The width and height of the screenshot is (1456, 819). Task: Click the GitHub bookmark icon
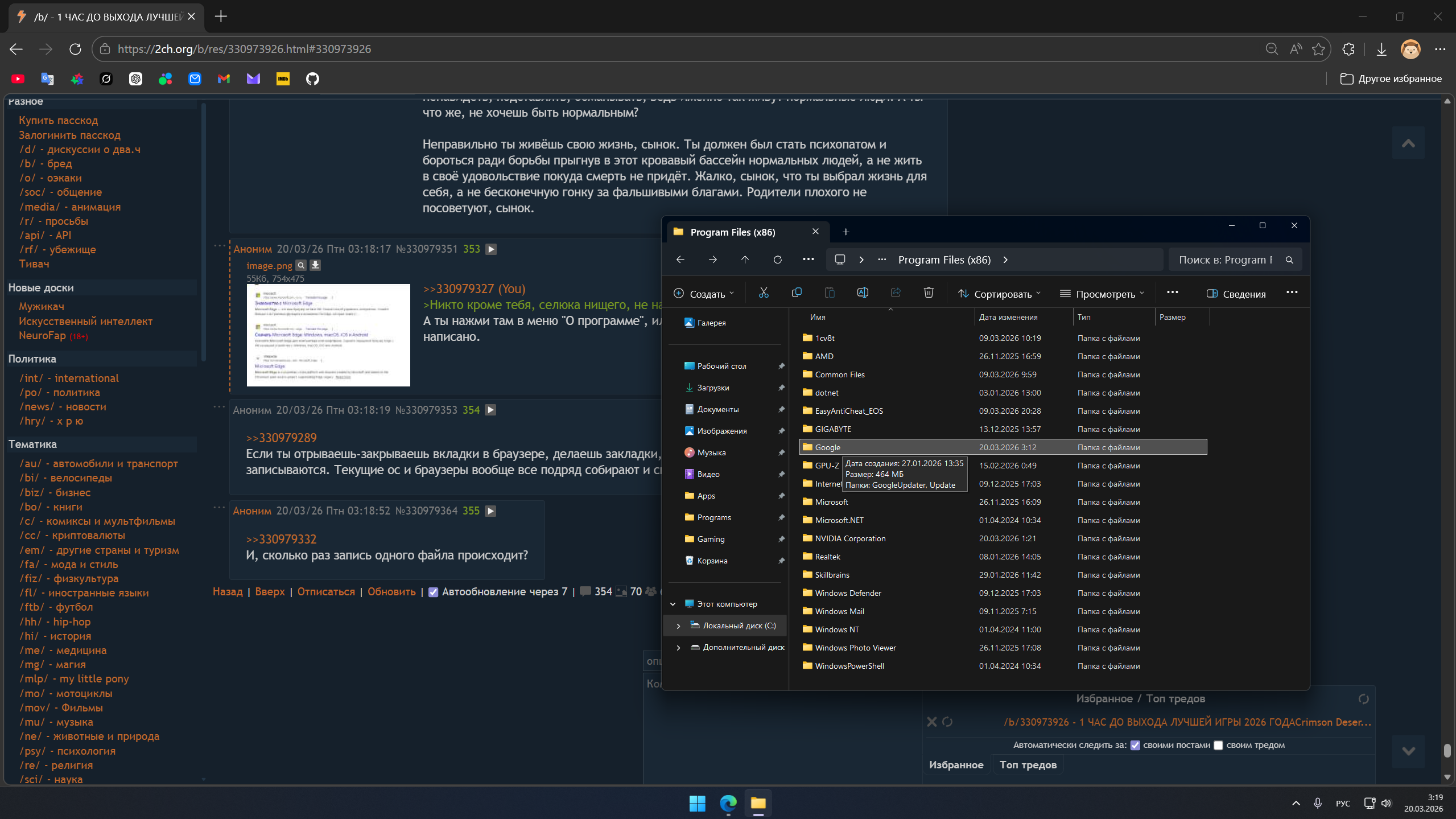(312, 79)
